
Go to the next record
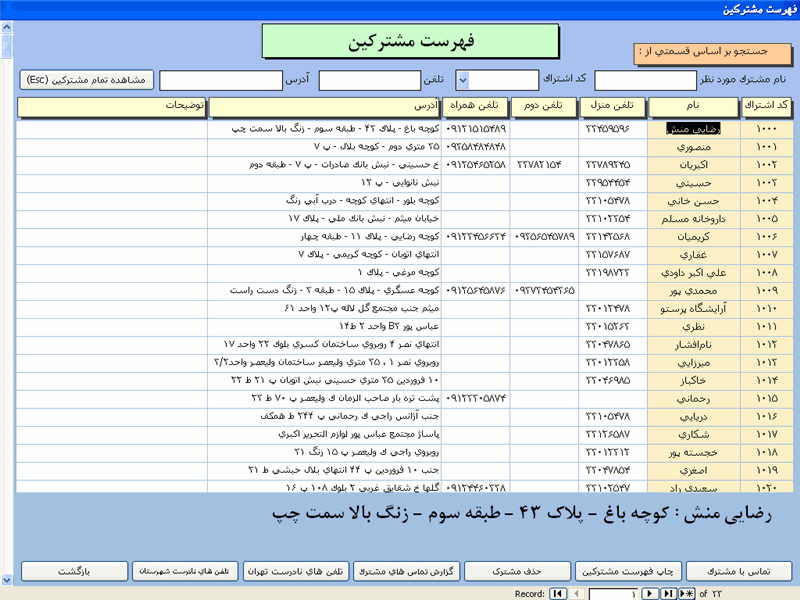point(649,593)
